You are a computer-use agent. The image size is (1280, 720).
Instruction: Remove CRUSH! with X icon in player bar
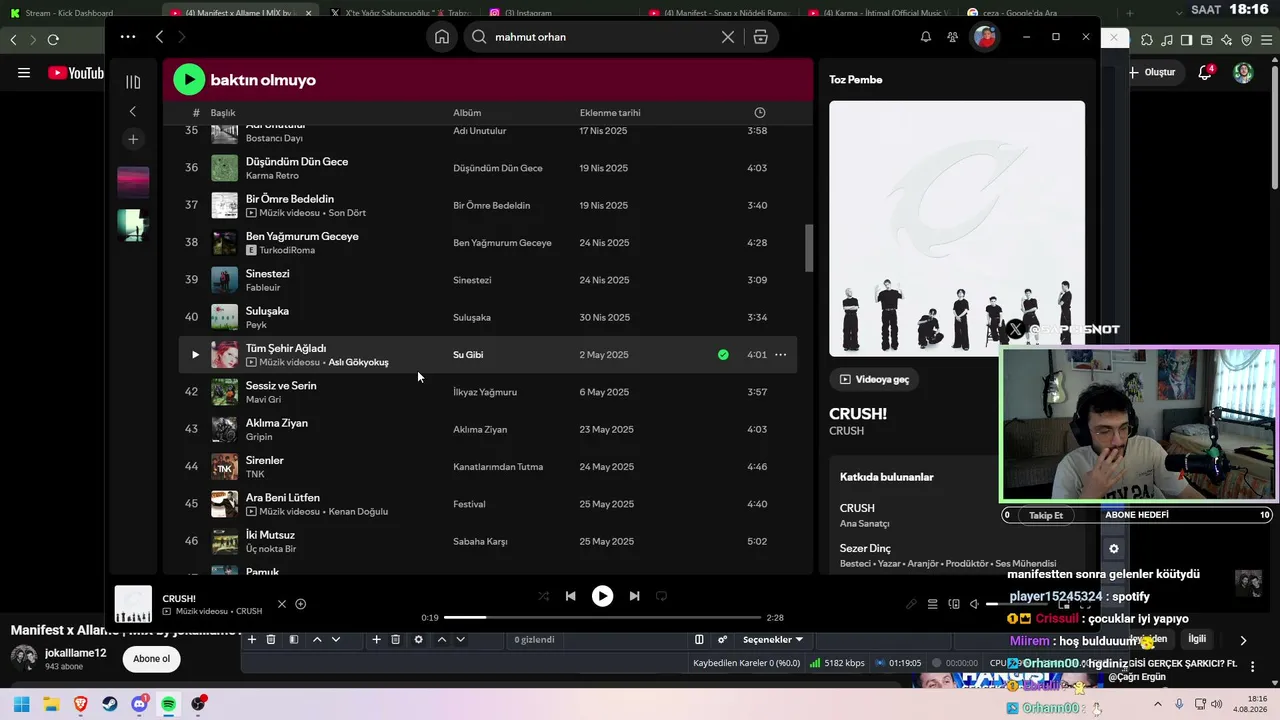point(282,604)
